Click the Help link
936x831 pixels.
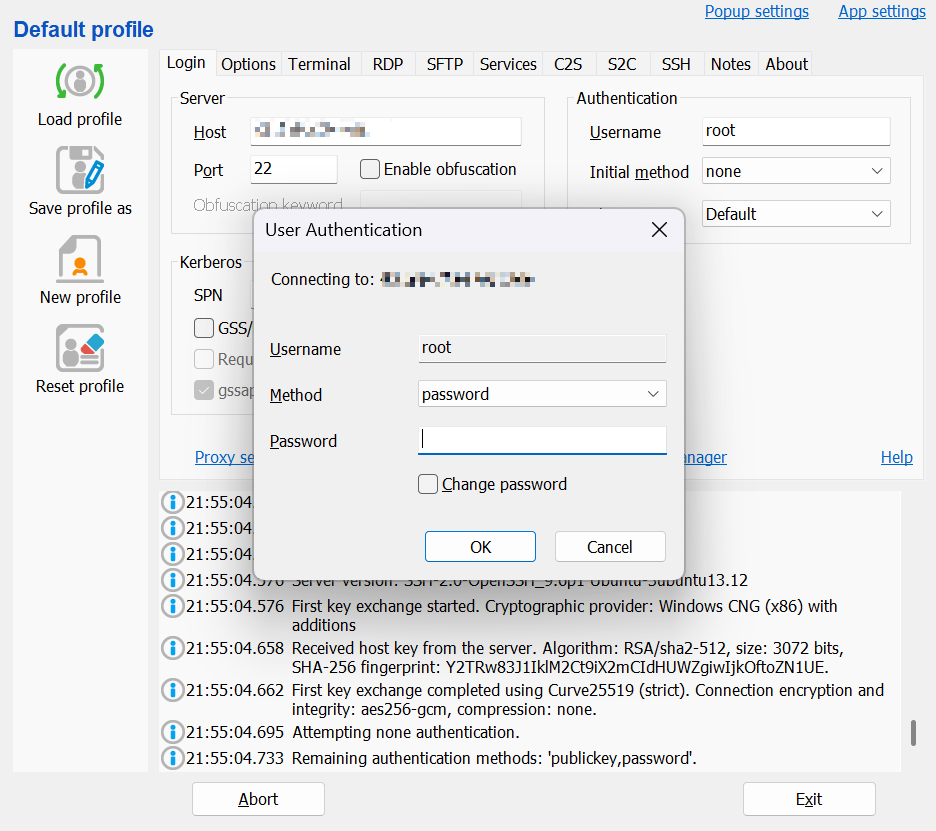click(x=897, y=457)
